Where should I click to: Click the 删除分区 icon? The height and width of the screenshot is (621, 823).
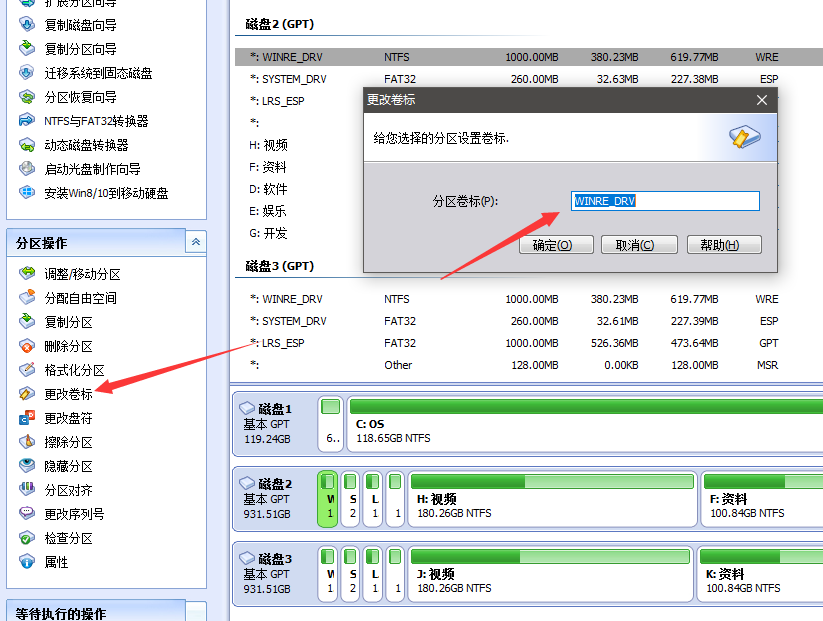click(x=27, y=346)
